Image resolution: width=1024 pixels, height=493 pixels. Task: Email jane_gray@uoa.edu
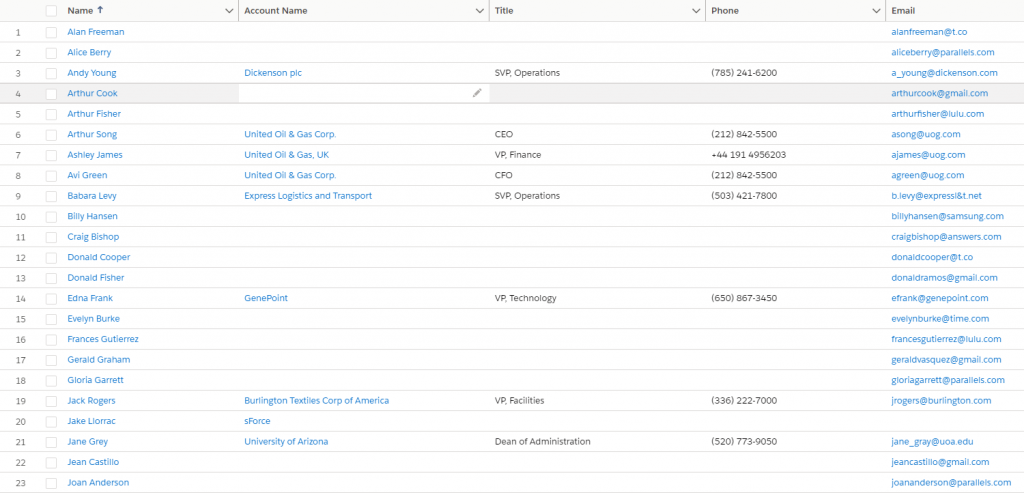(933, 442)
